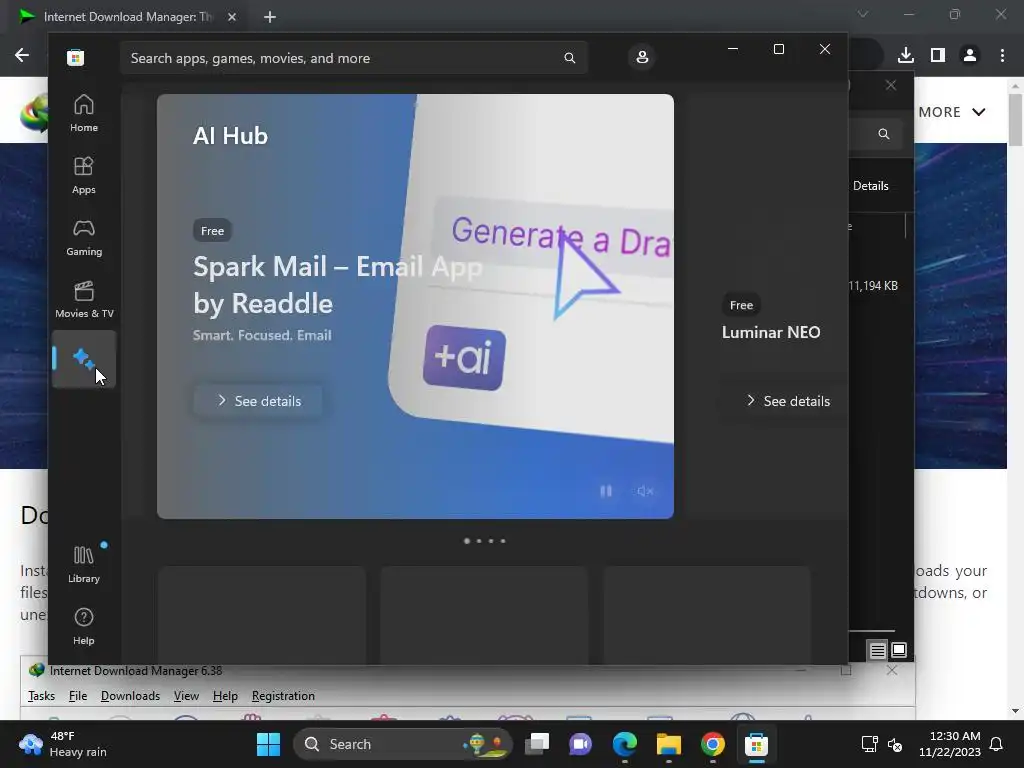Open Chrome profile avatar icon
The height and width of the screenshot is (768, 1024).
(x=970, y=56)
